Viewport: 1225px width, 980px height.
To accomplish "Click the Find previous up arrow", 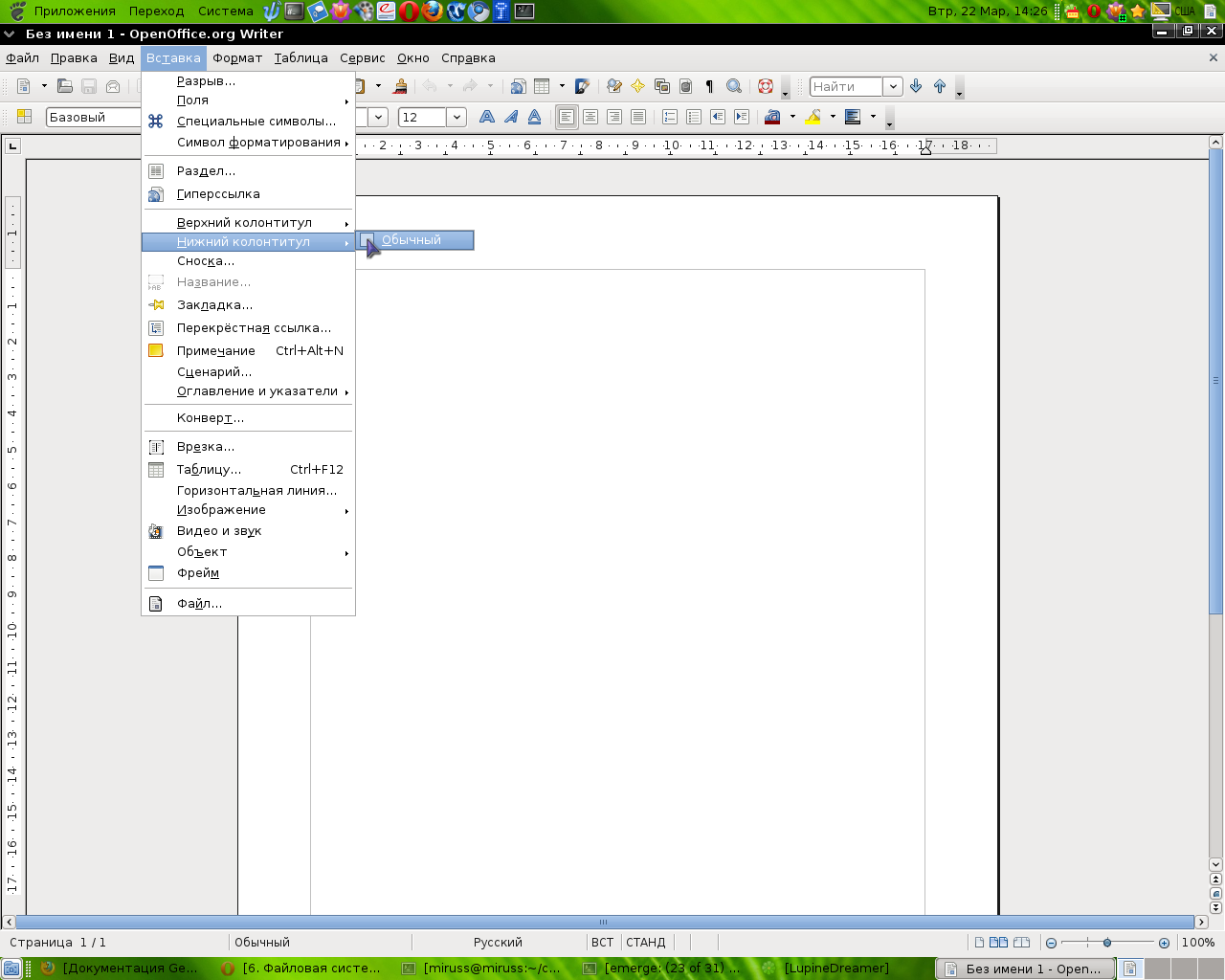I will (940, 86).
